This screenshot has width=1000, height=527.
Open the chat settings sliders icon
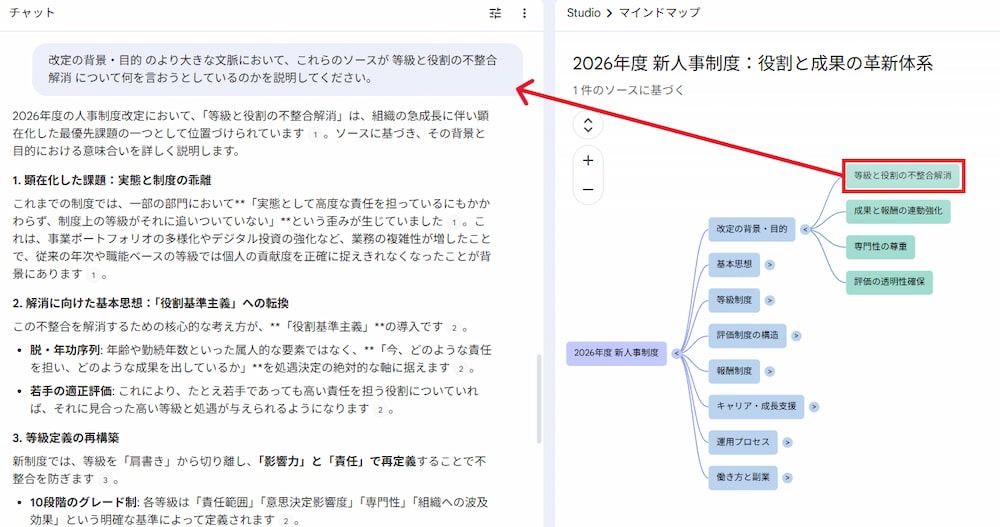tap(496, 13)
